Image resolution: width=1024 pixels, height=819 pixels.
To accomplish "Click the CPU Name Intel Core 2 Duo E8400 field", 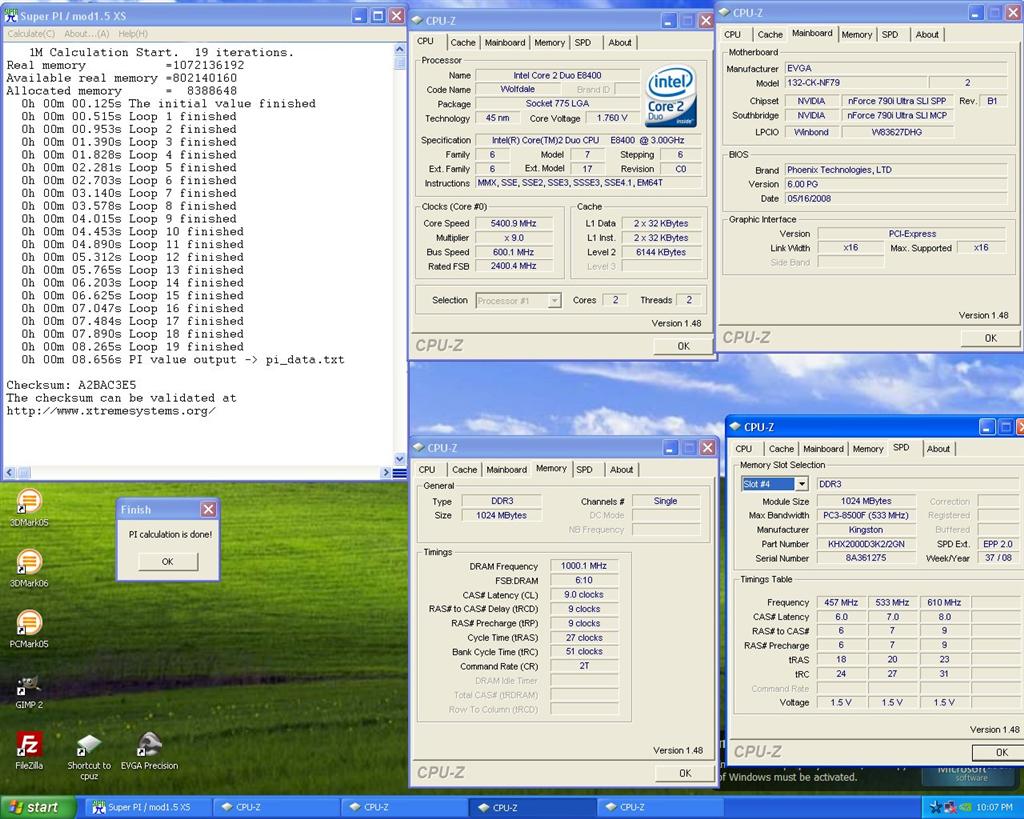I will (x=557, y=76).
